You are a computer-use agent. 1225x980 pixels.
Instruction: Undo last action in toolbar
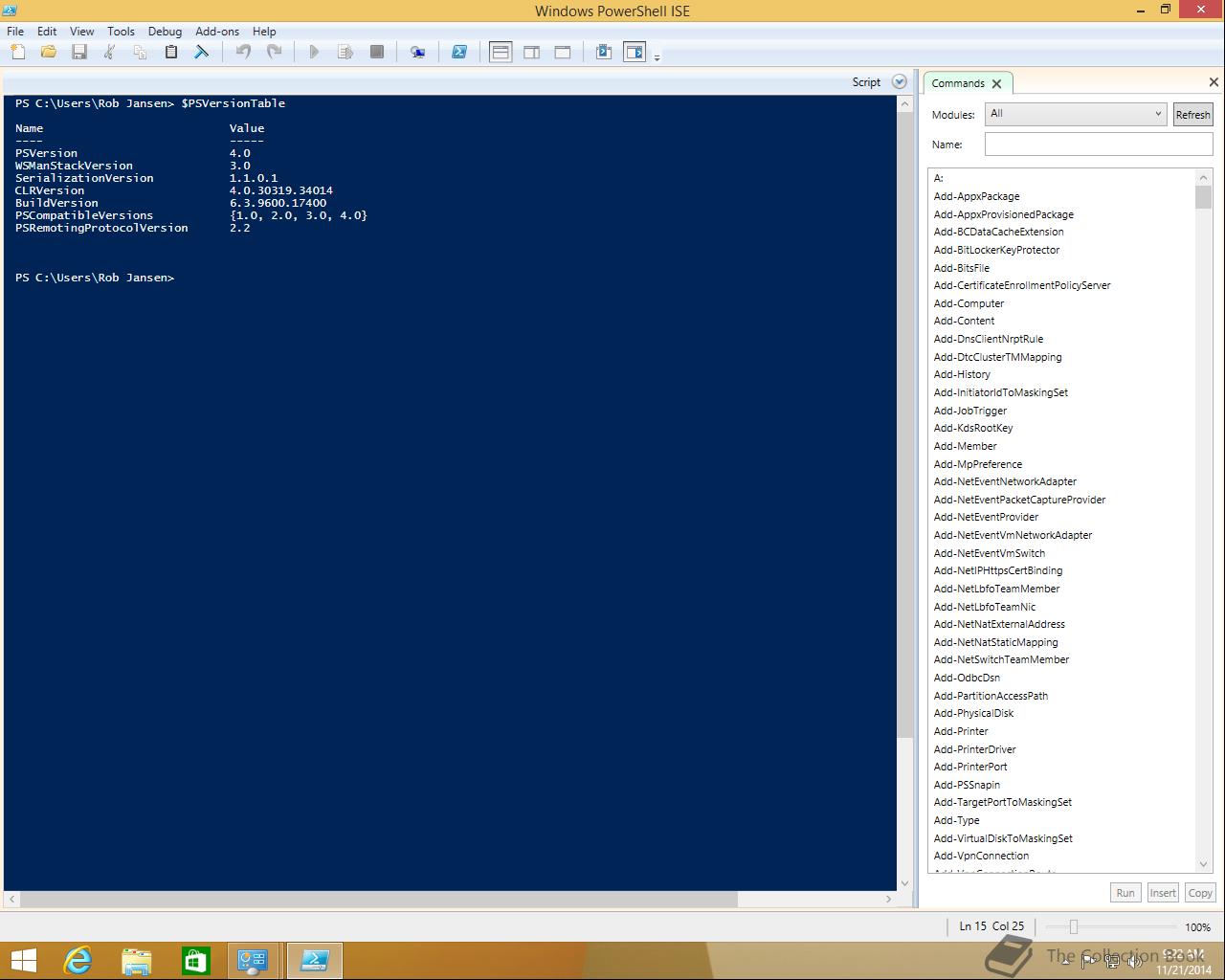coord(243,53)
